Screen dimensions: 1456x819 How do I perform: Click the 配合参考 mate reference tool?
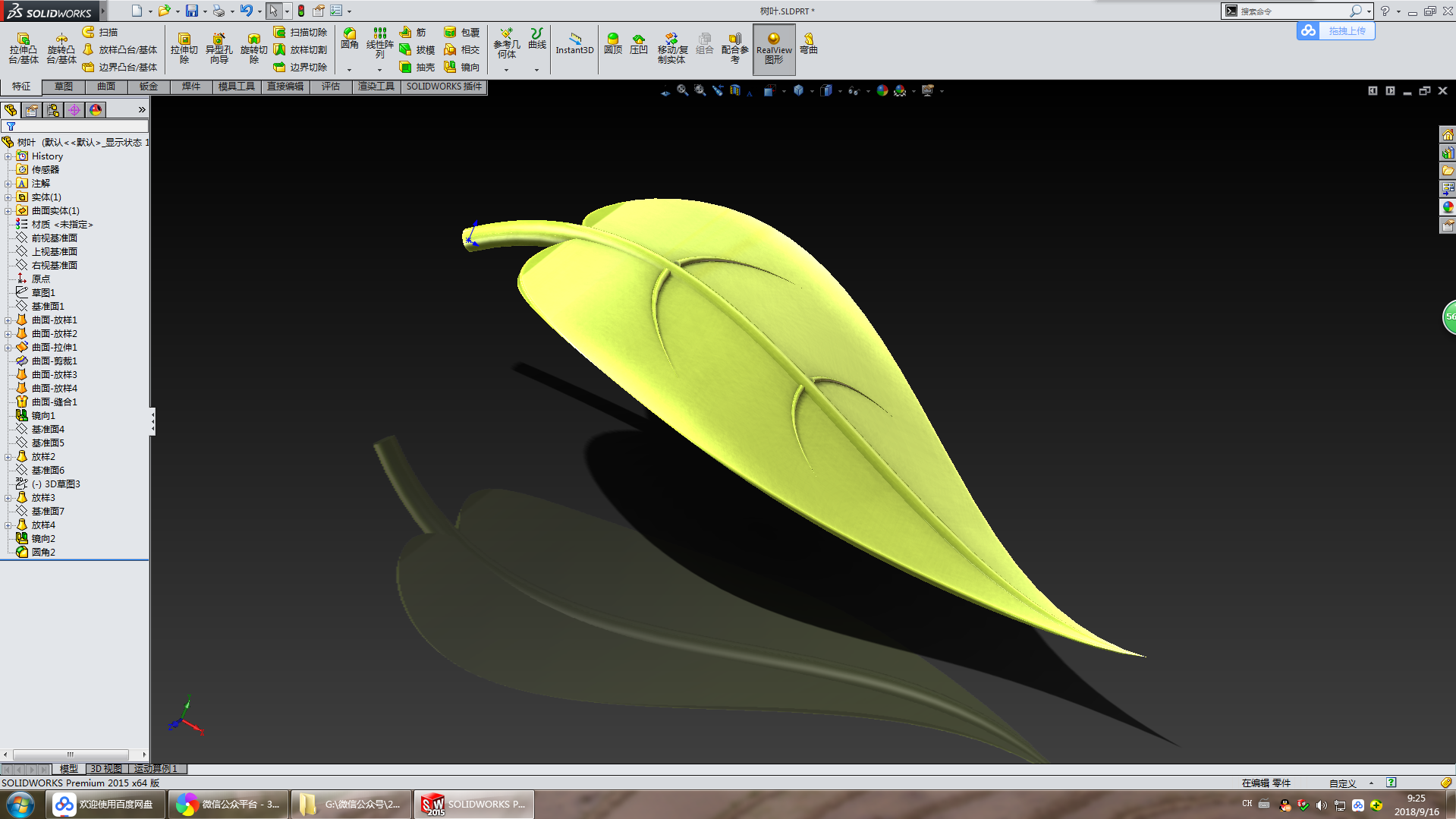coord(734,48)
